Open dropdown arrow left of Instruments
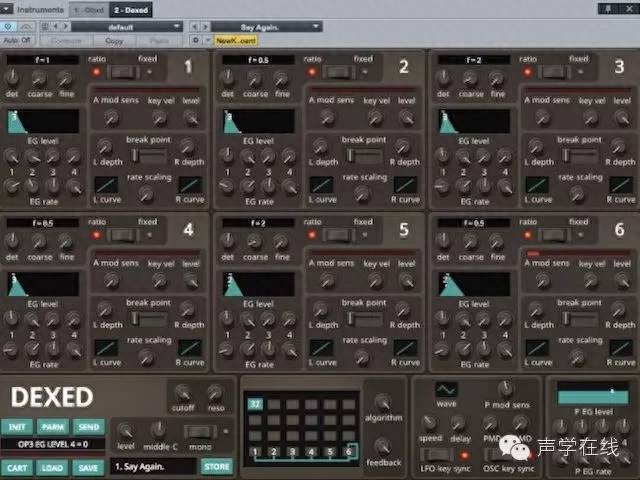This screenshot has height=480, width=640. [x=6, y=9]
